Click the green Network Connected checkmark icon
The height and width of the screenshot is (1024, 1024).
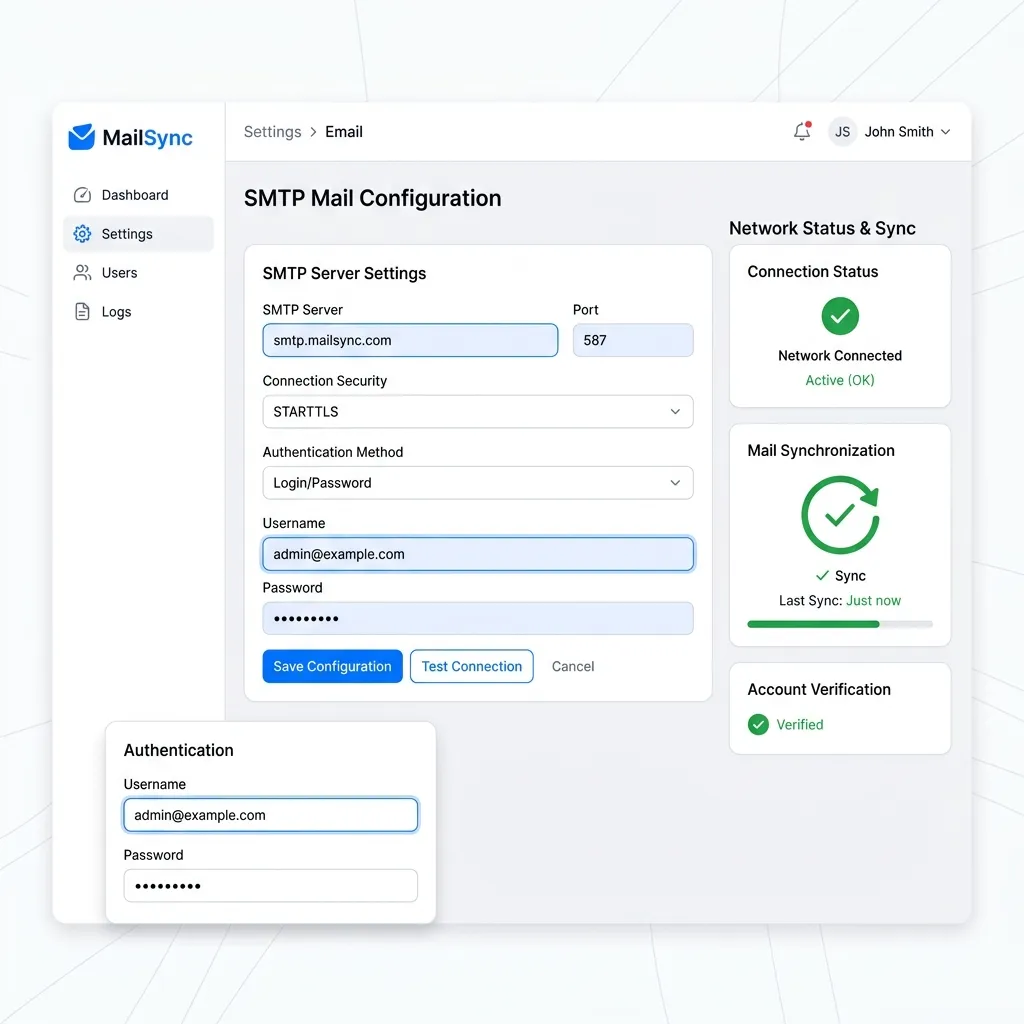[x=840, y=316]
